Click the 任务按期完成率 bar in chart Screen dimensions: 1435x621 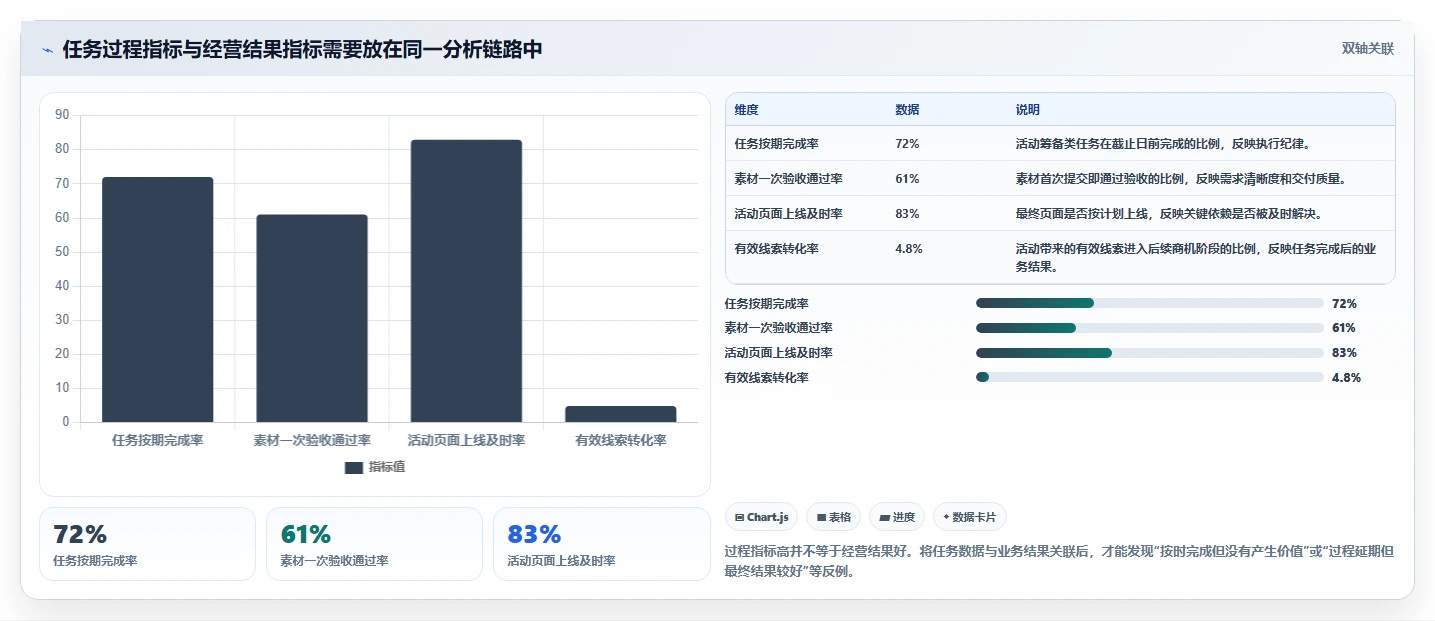(x=158, y=300)
